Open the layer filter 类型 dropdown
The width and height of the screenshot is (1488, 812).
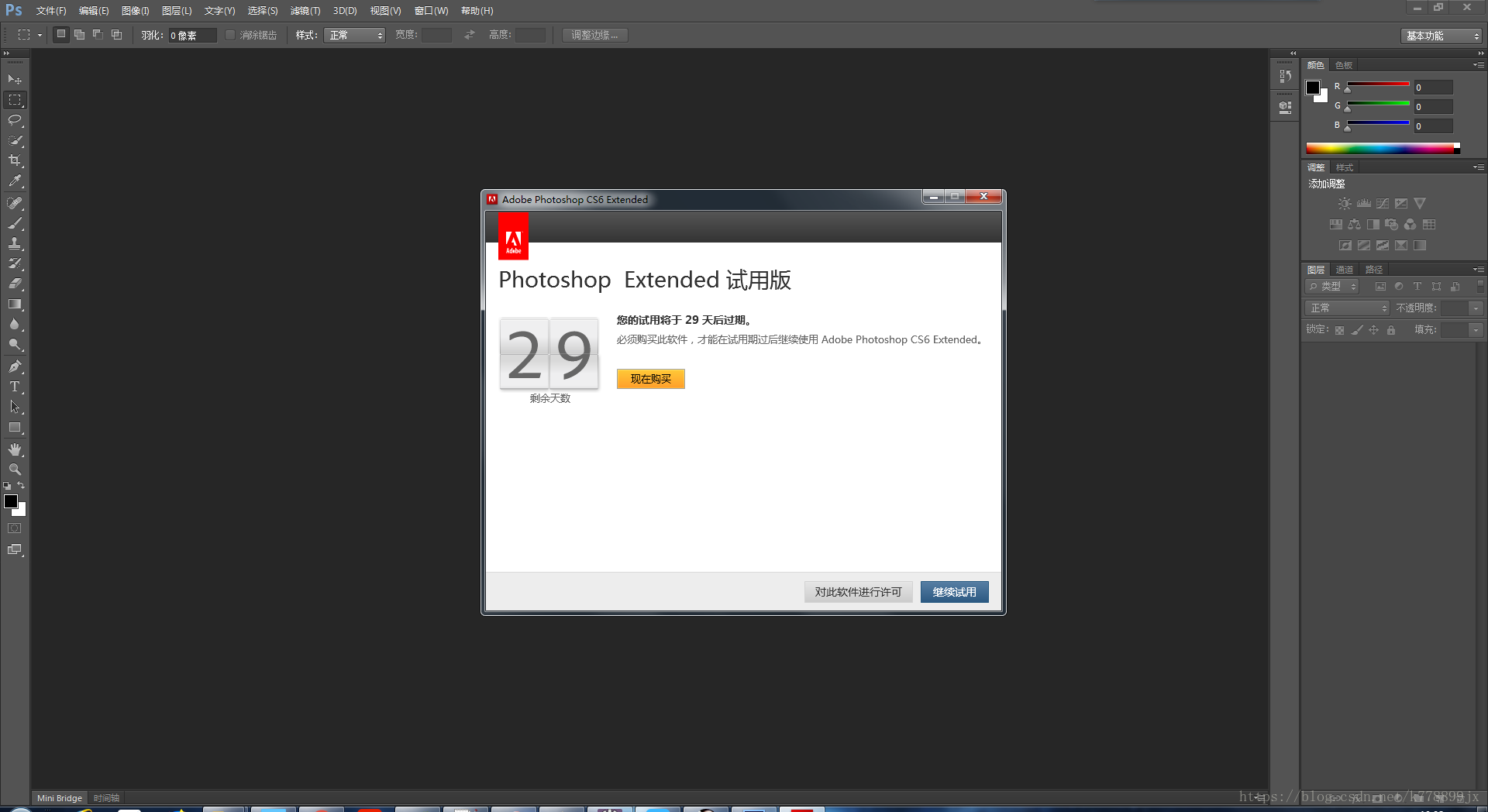[1332, 287]
